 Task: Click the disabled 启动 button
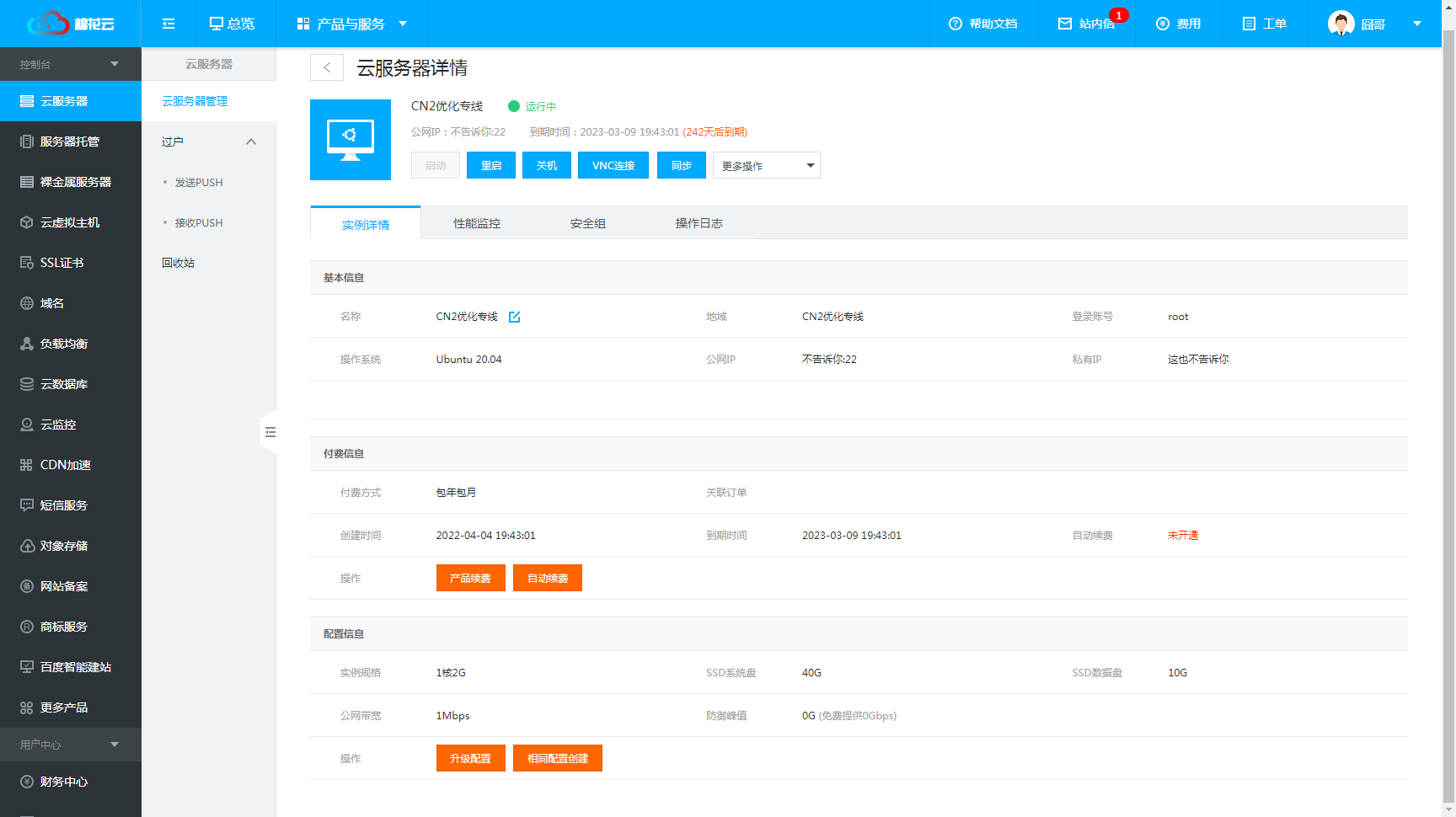(436, 165)
